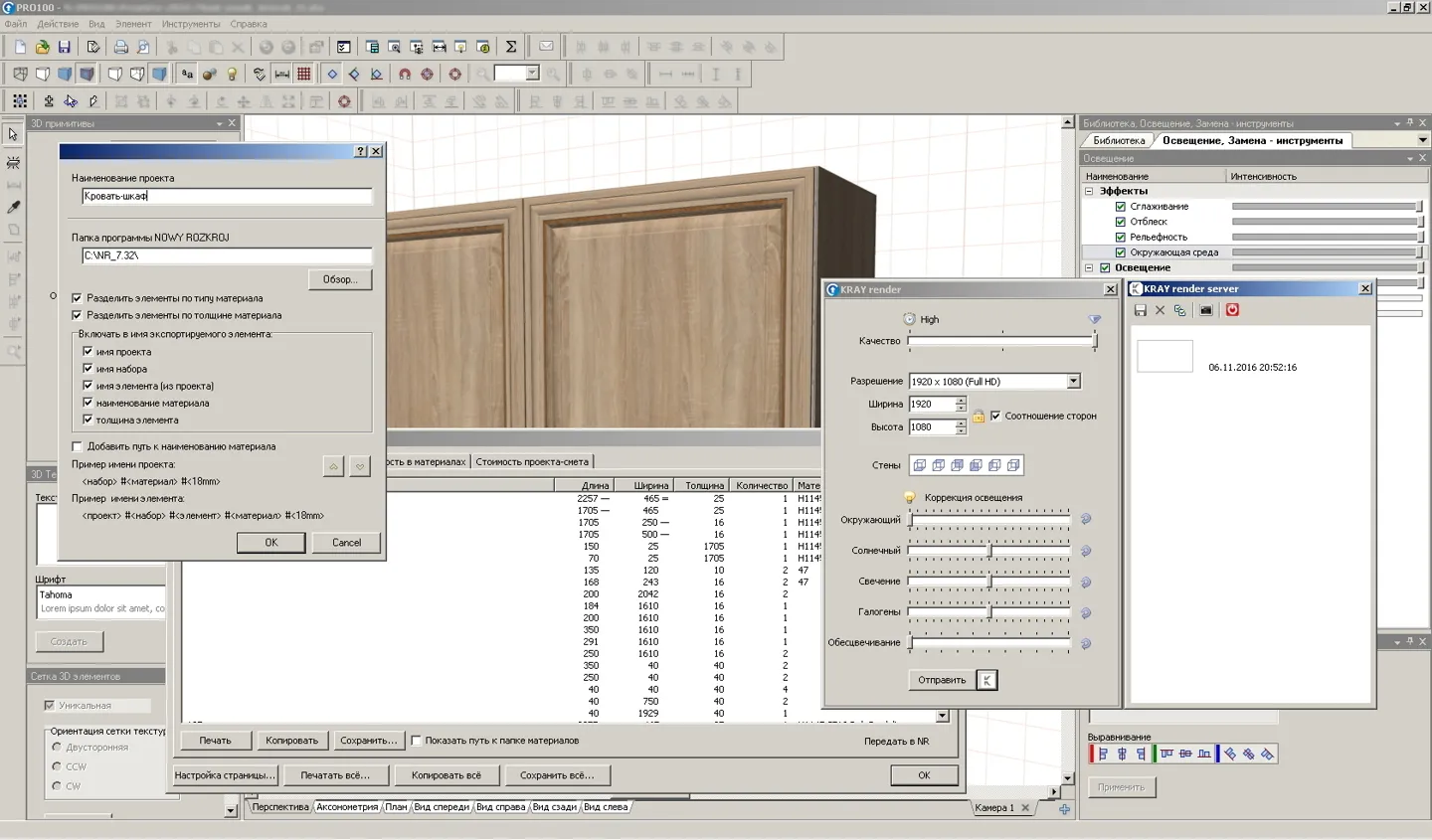The image size is (1432, 840).
Task: Click the Обзор... browse button
Action: 340,279
